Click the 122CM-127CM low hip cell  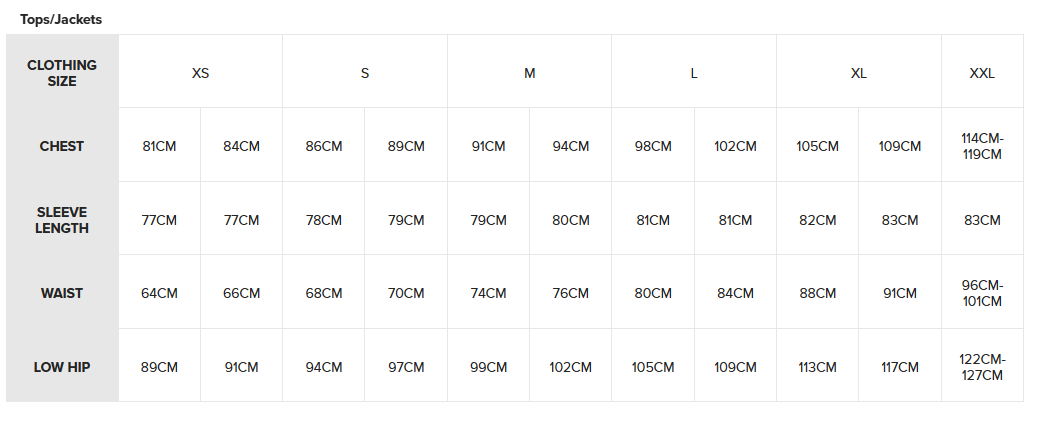tap(982, 367)
